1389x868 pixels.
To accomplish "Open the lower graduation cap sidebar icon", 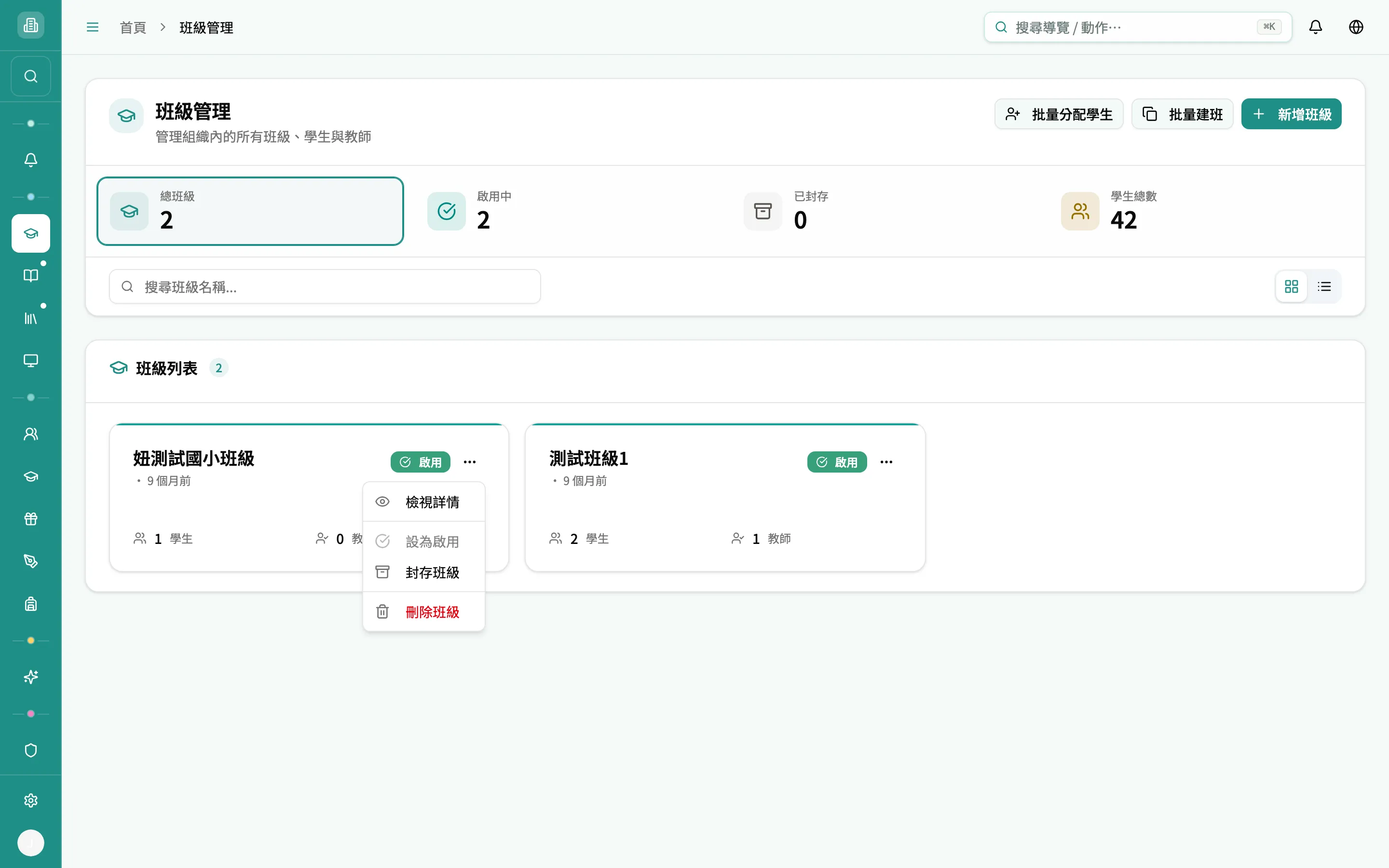I will [30, 476].
